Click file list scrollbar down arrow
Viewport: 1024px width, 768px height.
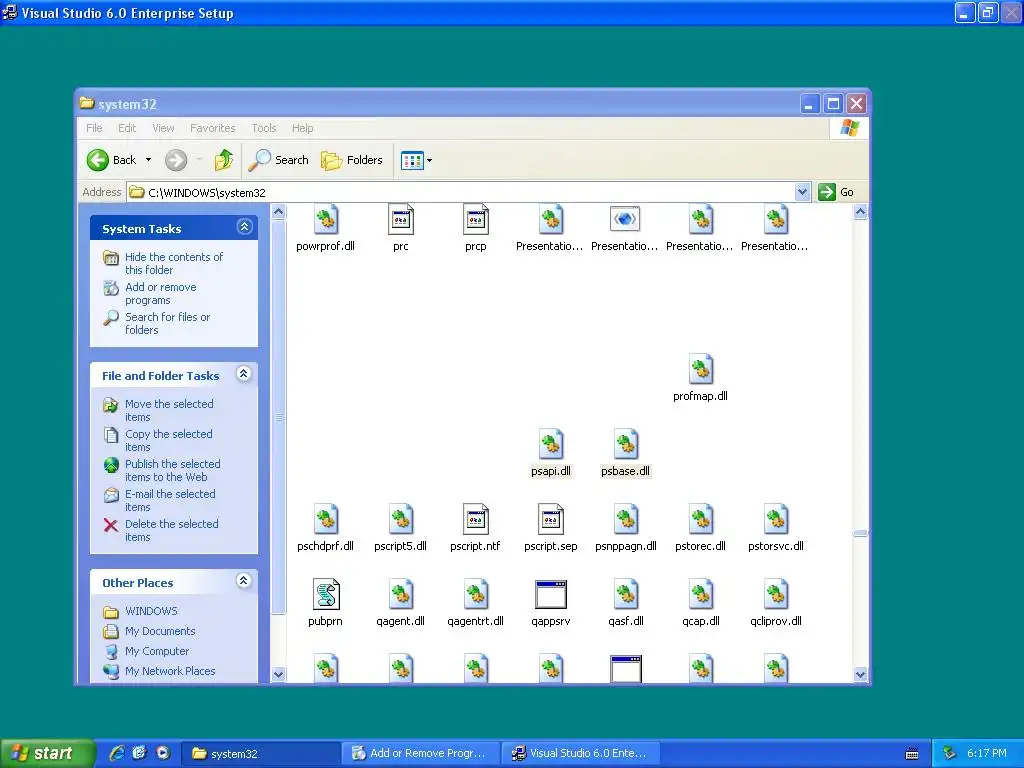coord(861,675)
